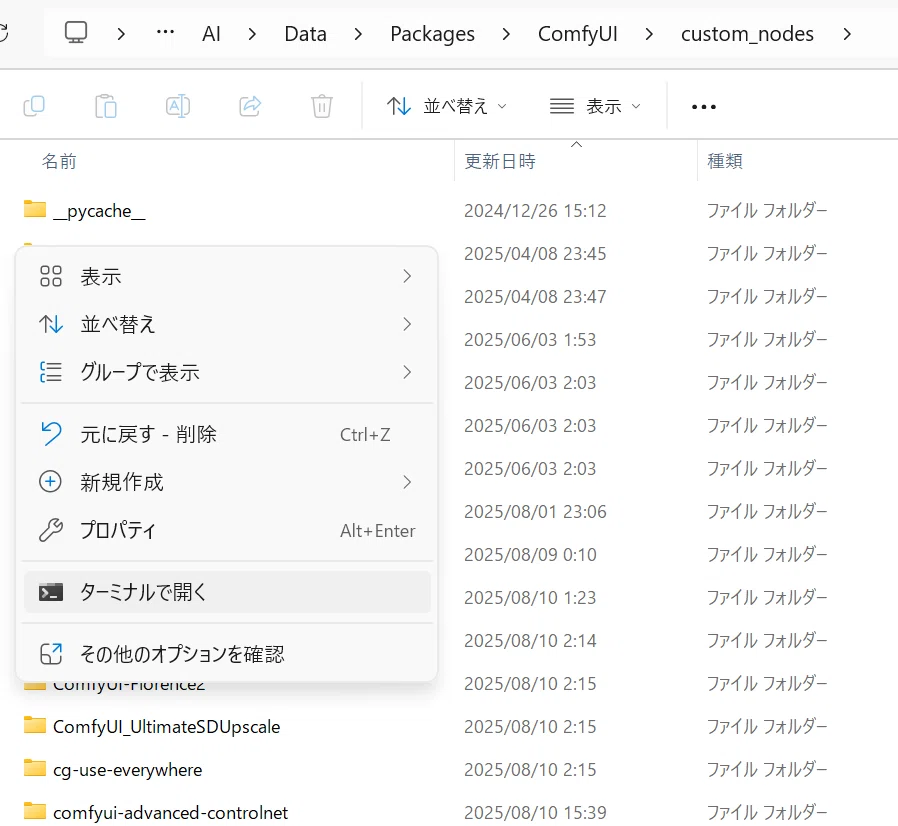Click the plus circle icon beside 新規作成
898x826 pixels.
[x=50, y=482]
